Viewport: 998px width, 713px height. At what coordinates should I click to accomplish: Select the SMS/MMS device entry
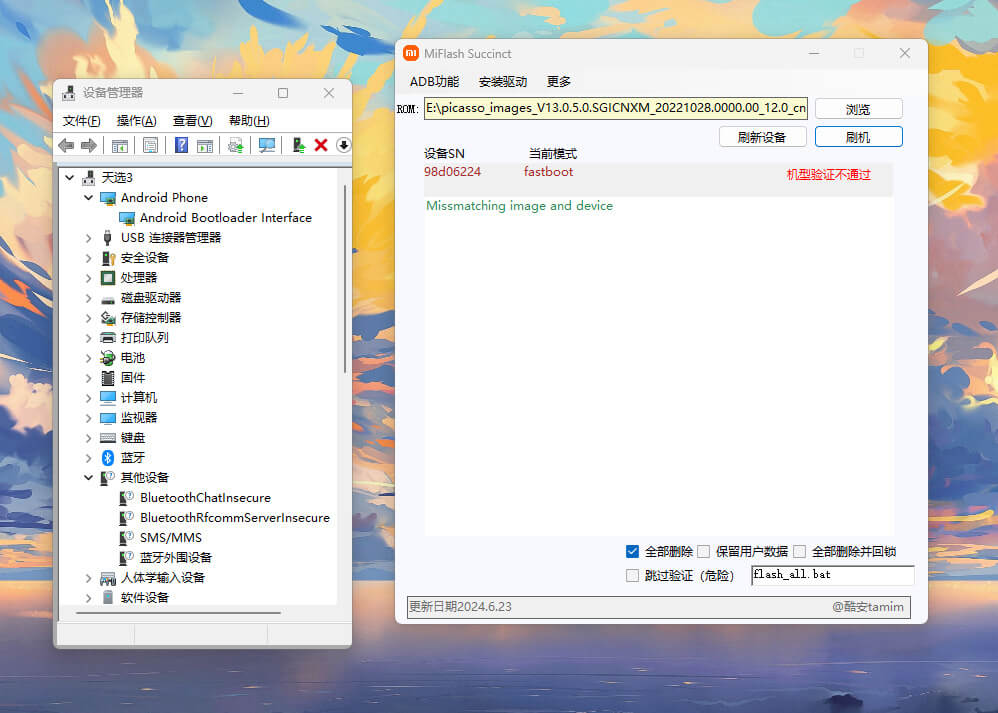coord(171,538)
